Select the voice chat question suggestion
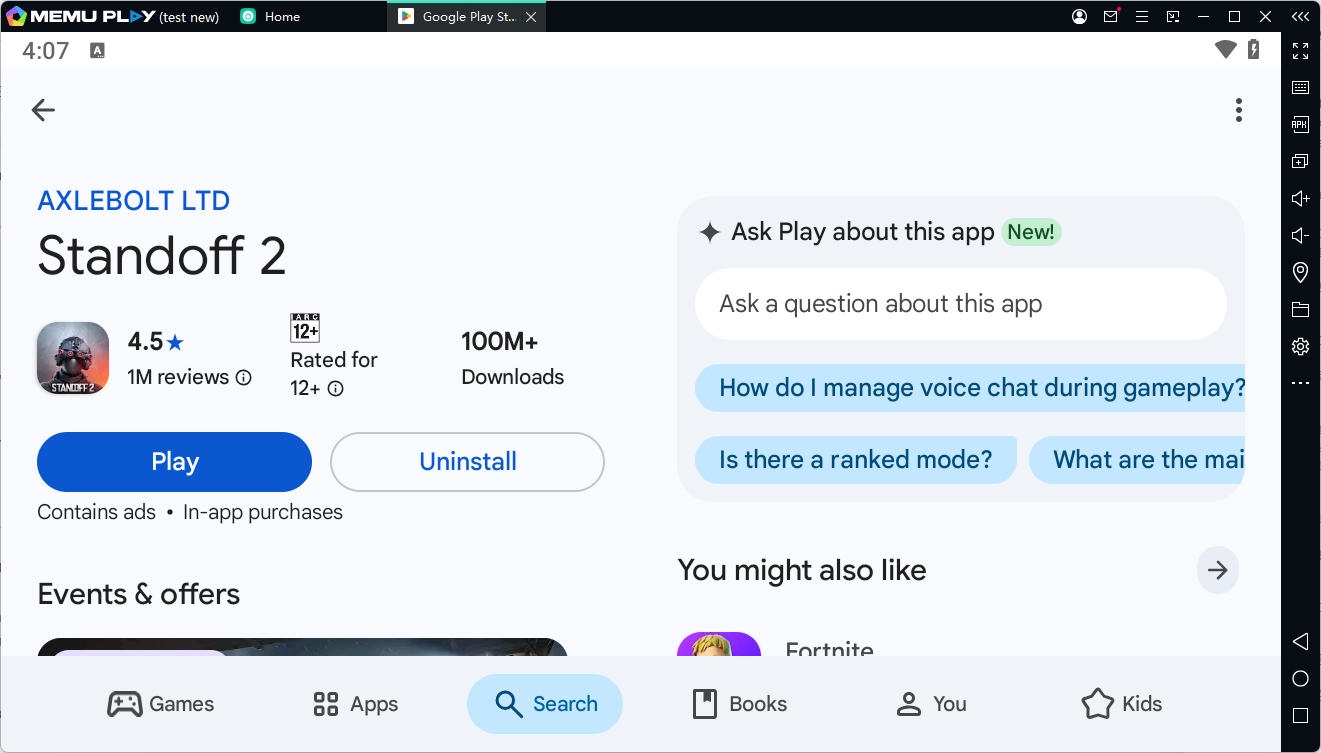This screenshot has width=1321, height=753. (x=970, y=388)
